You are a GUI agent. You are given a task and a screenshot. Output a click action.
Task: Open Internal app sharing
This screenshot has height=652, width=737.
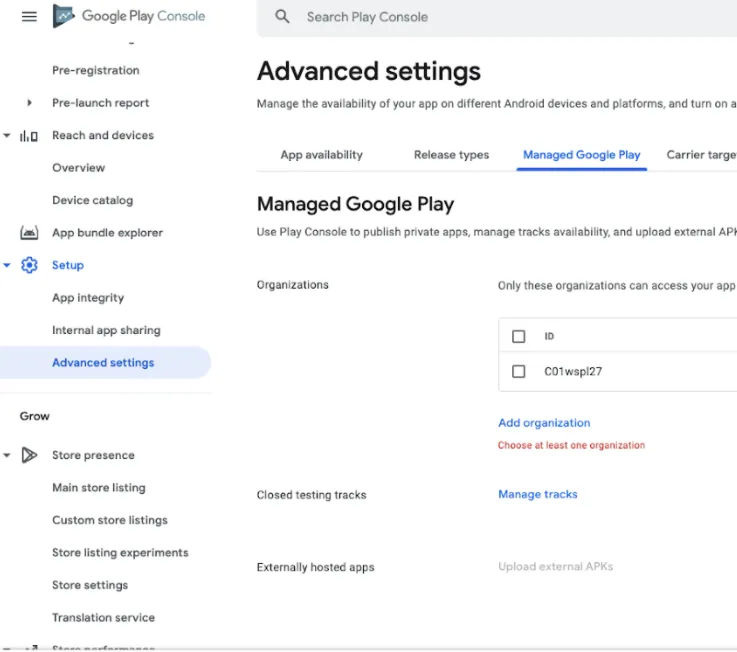(106, 330)
